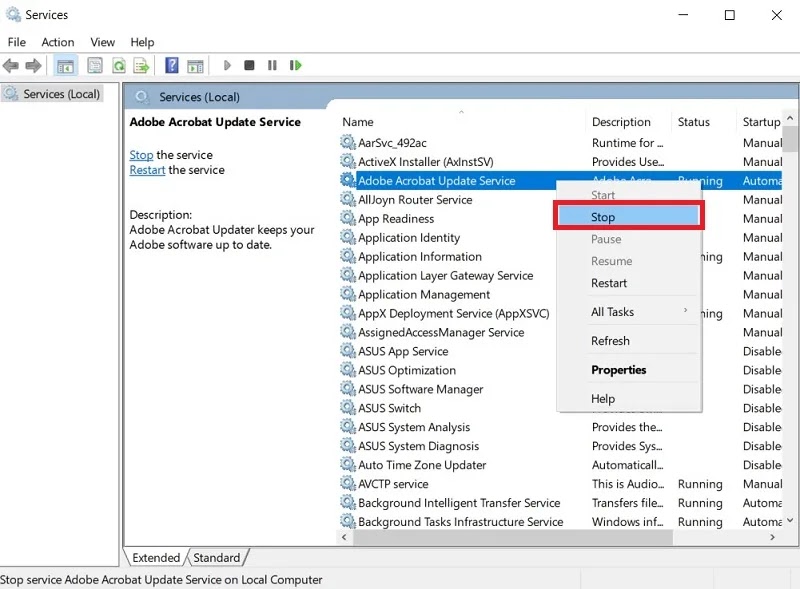Image resolution: width=800 pixels, height=589 pixels.
Task: Click gear icon beside AVCTP service
Action: coord(348,483)
